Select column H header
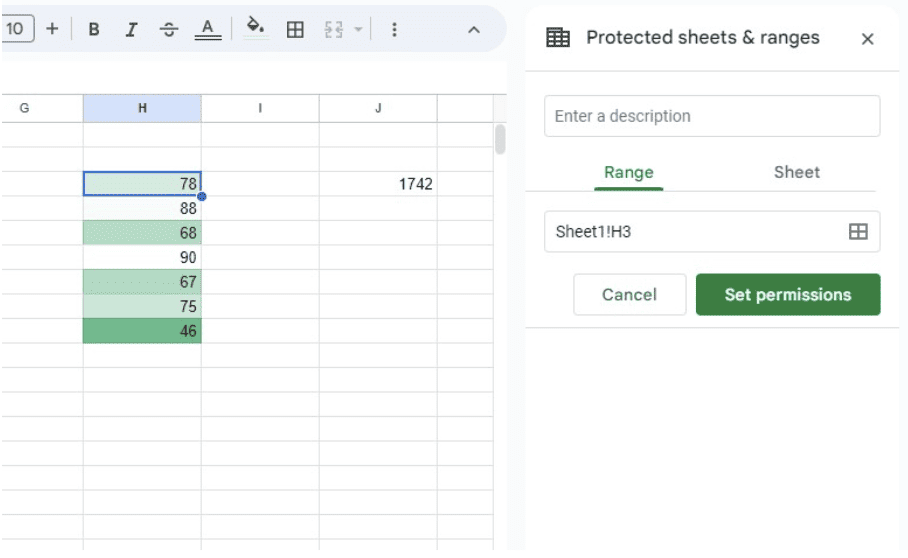This screenshot has width=908, height=558. [x=142, y=108]
